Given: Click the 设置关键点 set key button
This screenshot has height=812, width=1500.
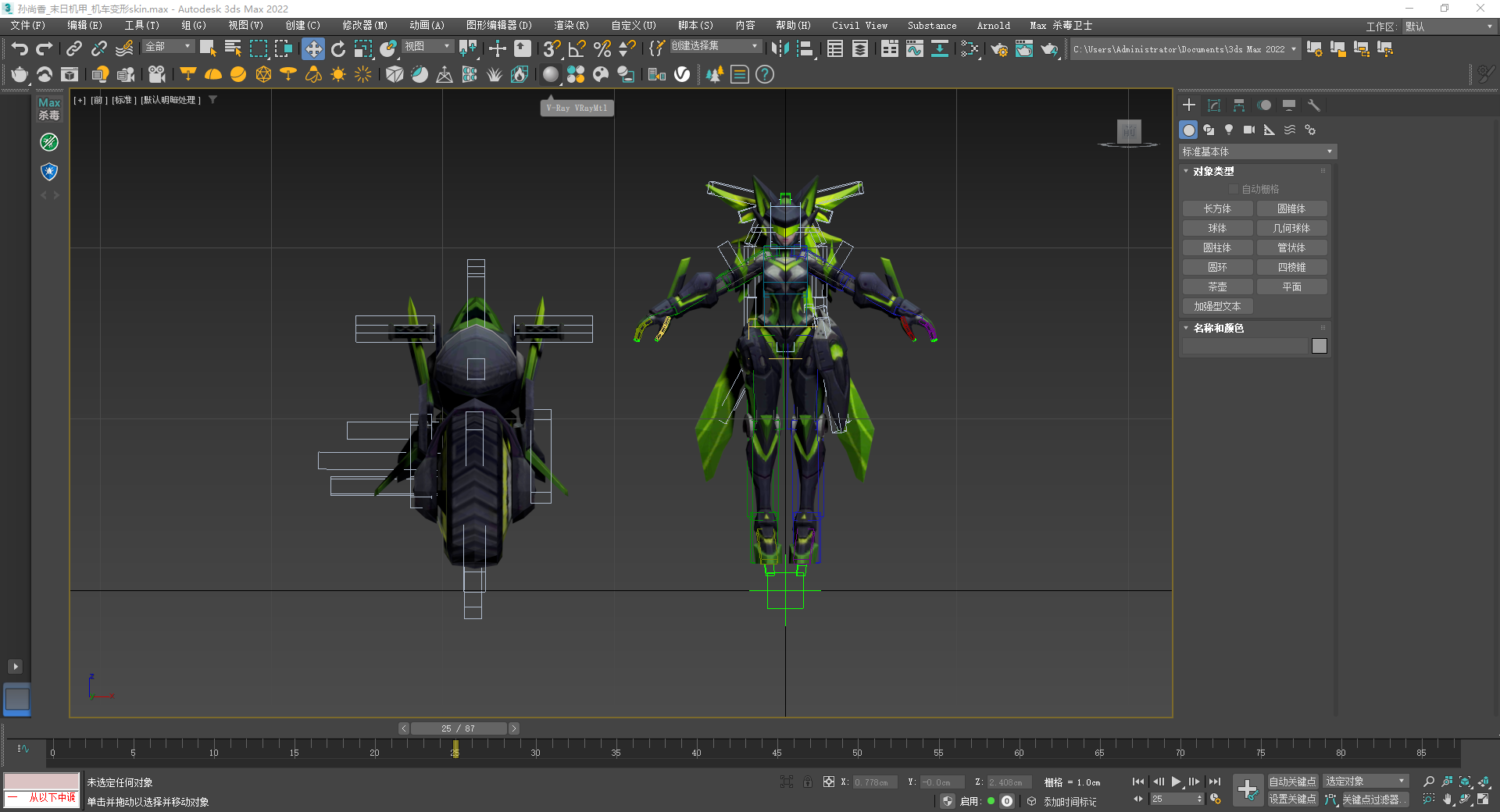Looking at the screenshot, I should click(1292, 800).
